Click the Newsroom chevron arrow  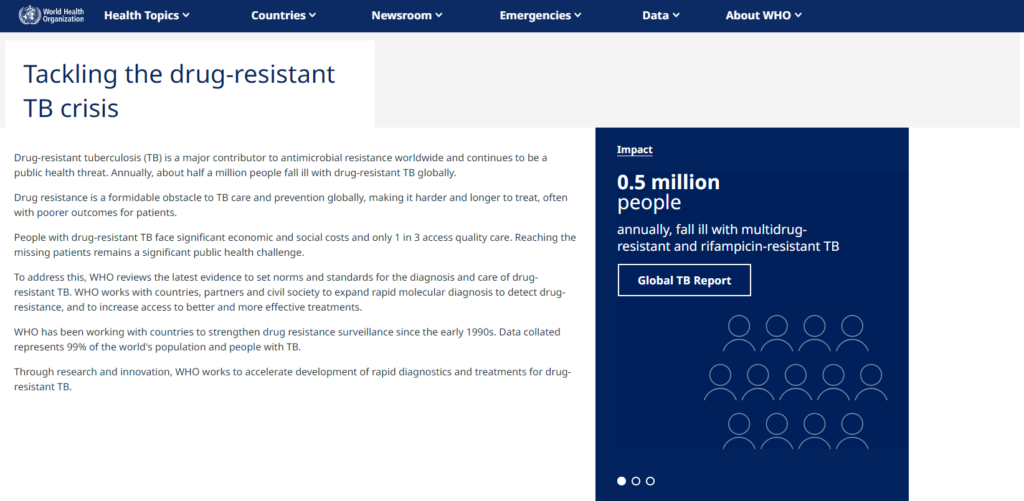(x=438, y=15)
